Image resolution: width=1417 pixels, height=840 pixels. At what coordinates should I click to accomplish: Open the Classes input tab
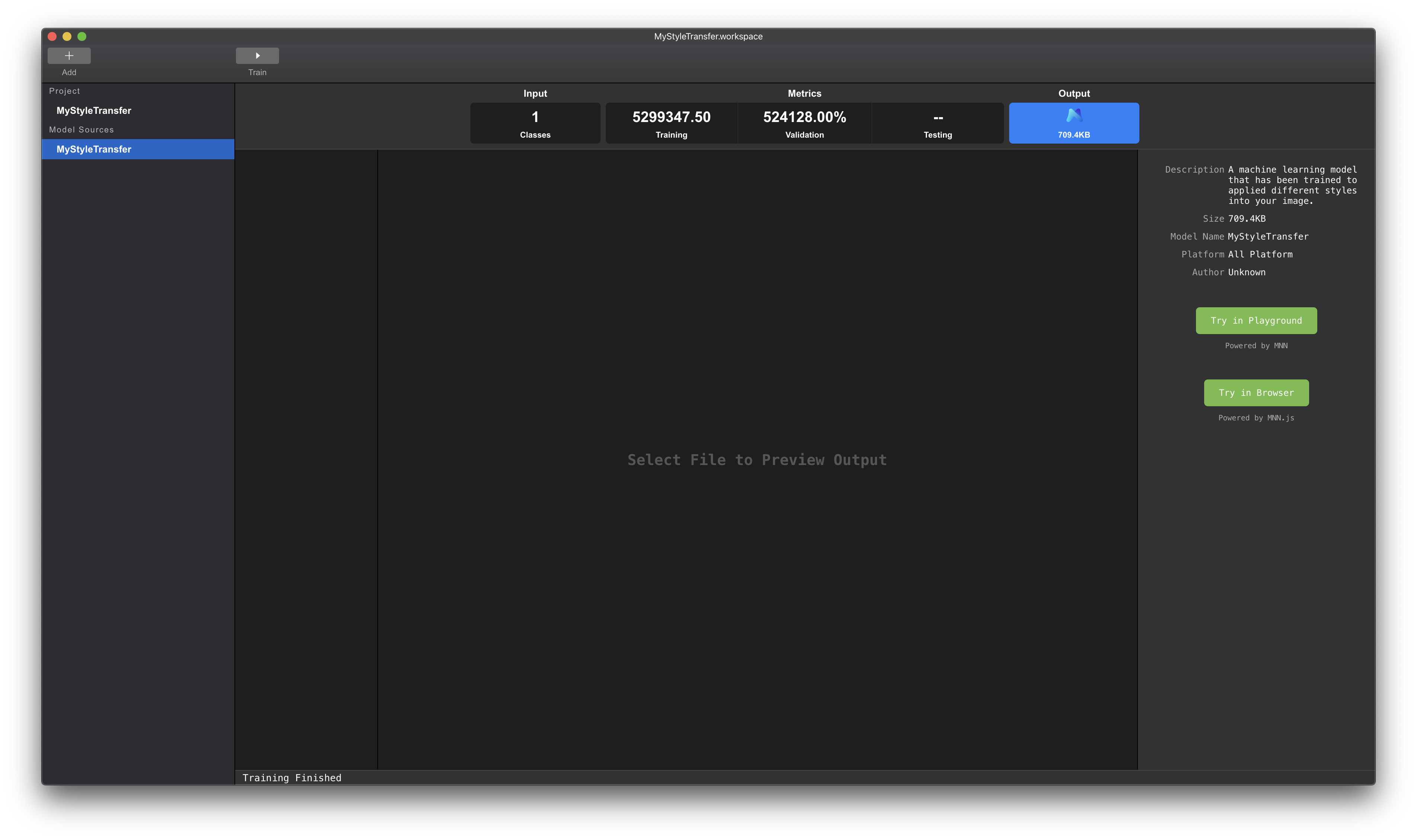click(x=535, y=124)
